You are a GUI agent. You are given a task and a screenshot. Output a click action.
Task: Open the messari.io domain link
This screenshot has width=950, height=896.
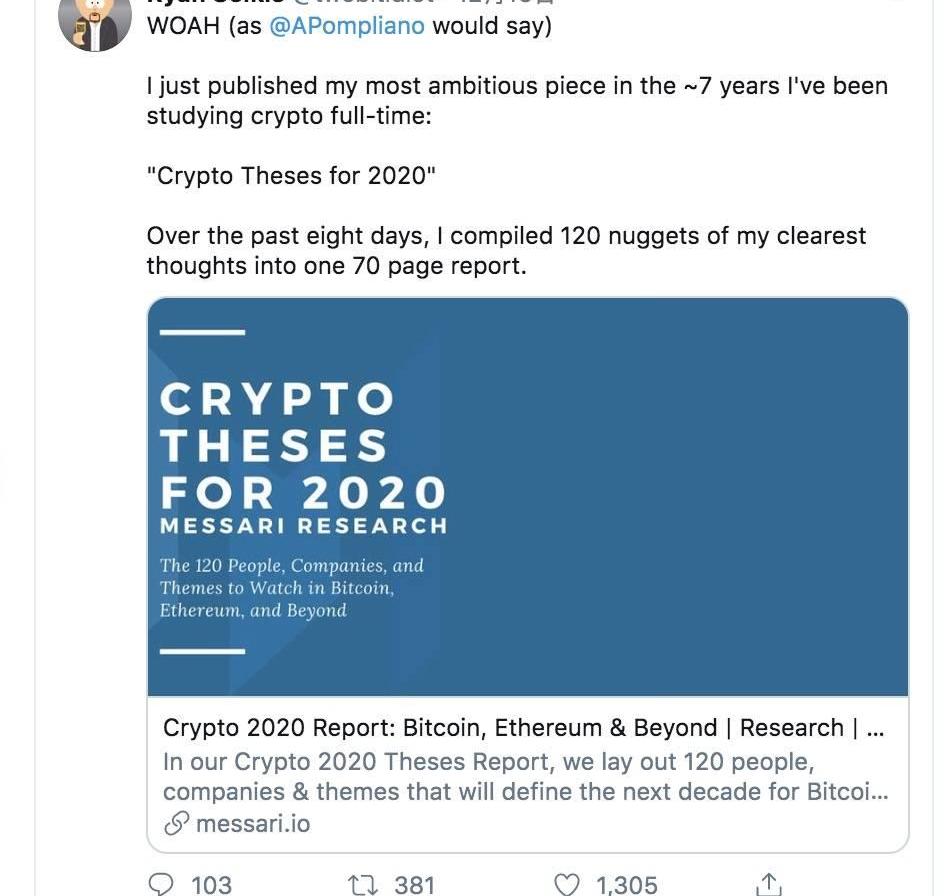(x=253, y=823)
